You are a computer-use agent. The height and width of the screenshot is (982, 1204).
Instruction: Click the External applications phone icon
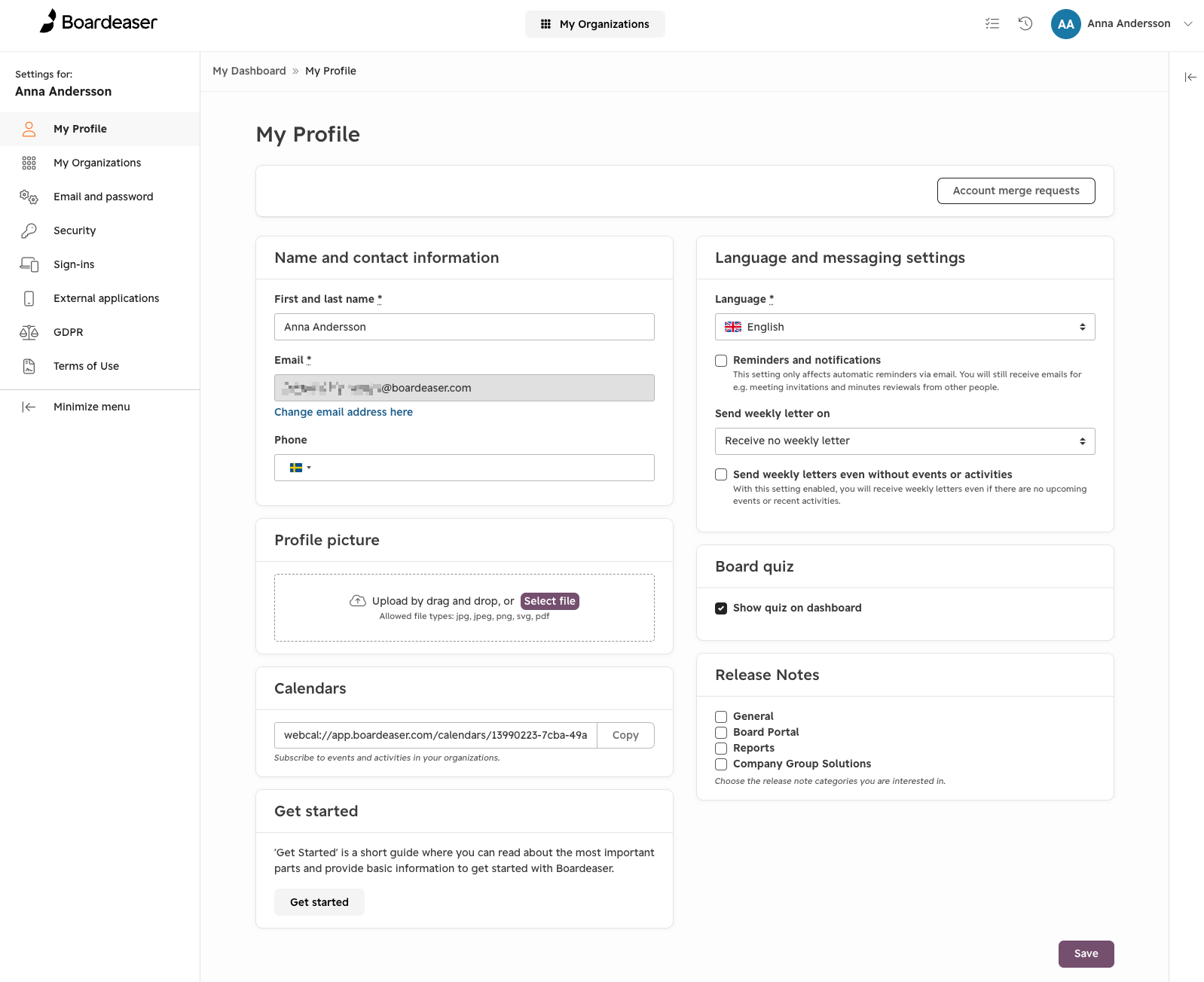point(29,298)
